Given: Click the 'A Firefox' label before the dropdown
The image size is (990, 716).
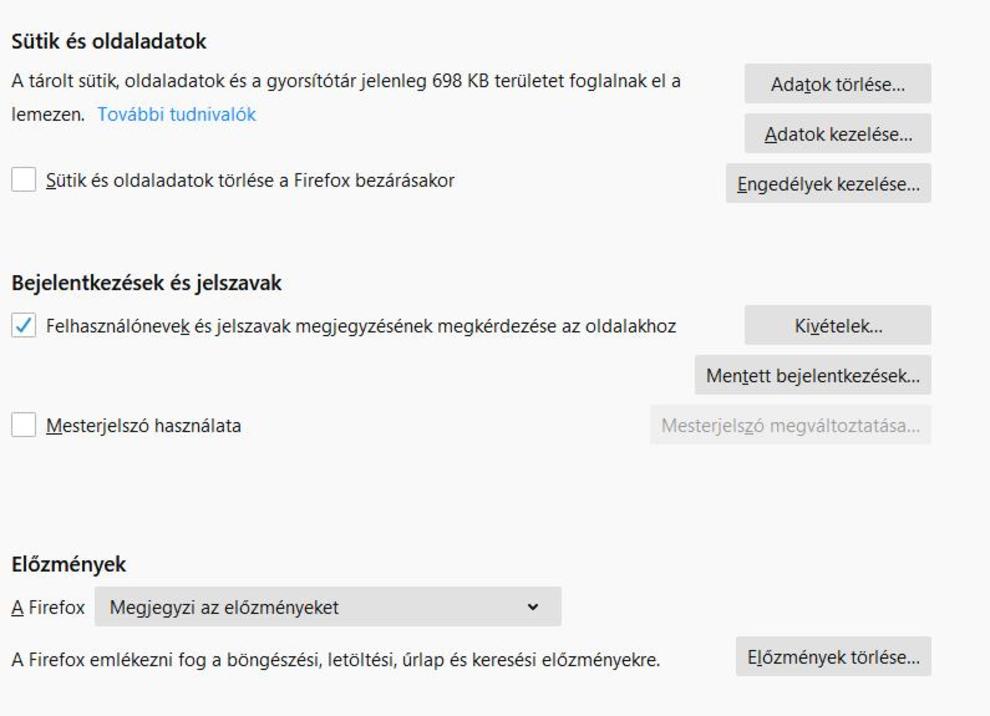Looking at the screenshot, I should (48, 607).
